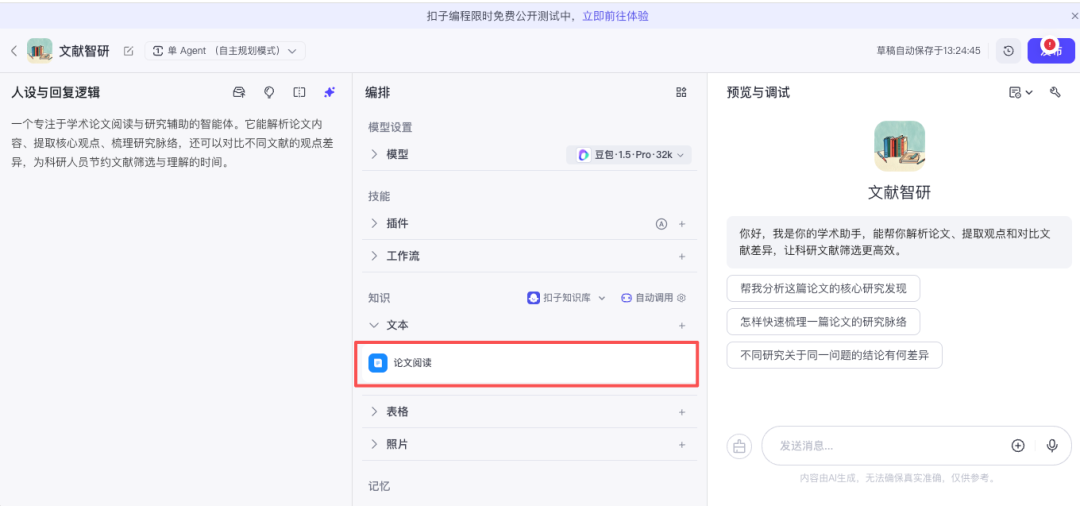Edit the bot name with pencil icon

128,51
